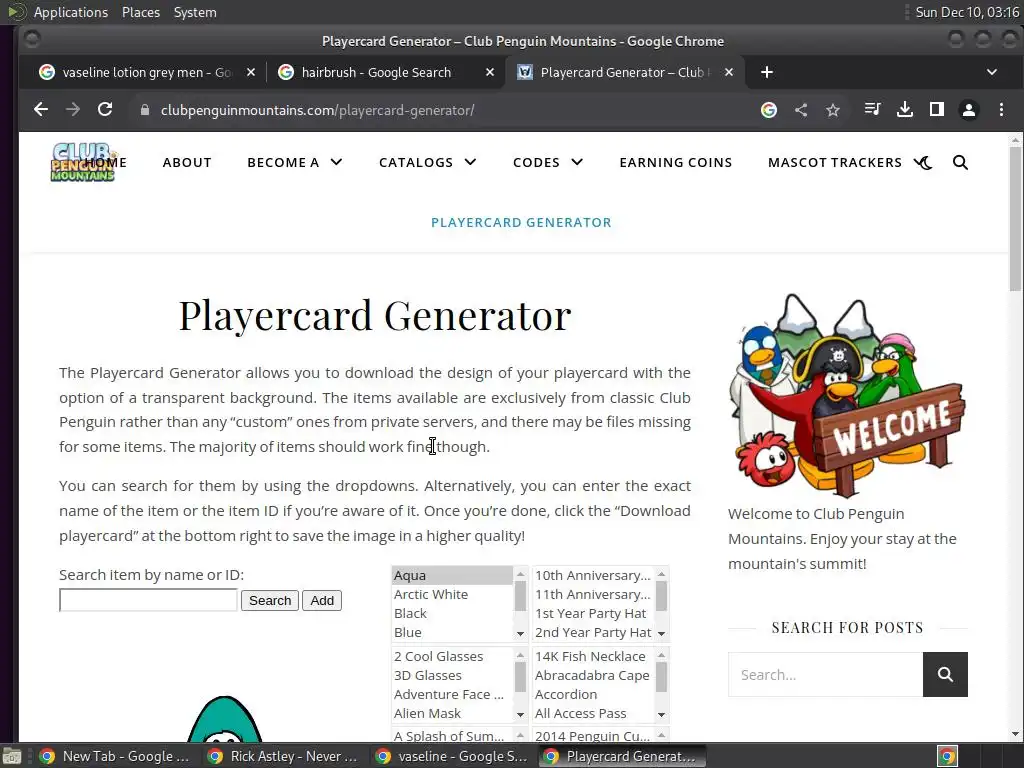Switch to the vaseline lotion grey men tab
Viewport: 1024px width, 768px height.
147,72
